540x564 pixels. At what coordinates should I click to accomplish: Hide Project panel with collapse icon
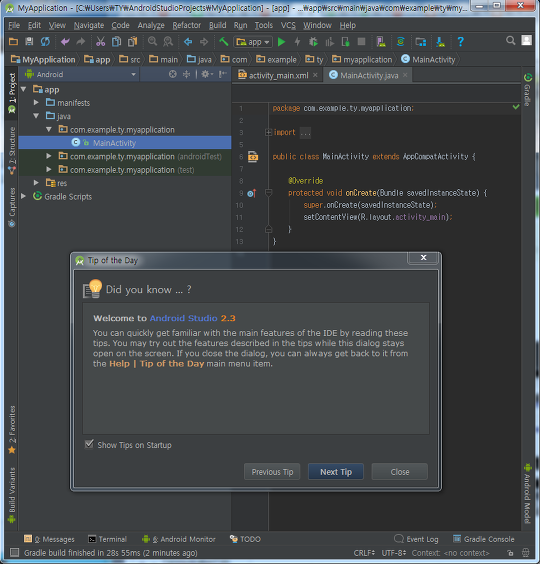tap(223, 74)
